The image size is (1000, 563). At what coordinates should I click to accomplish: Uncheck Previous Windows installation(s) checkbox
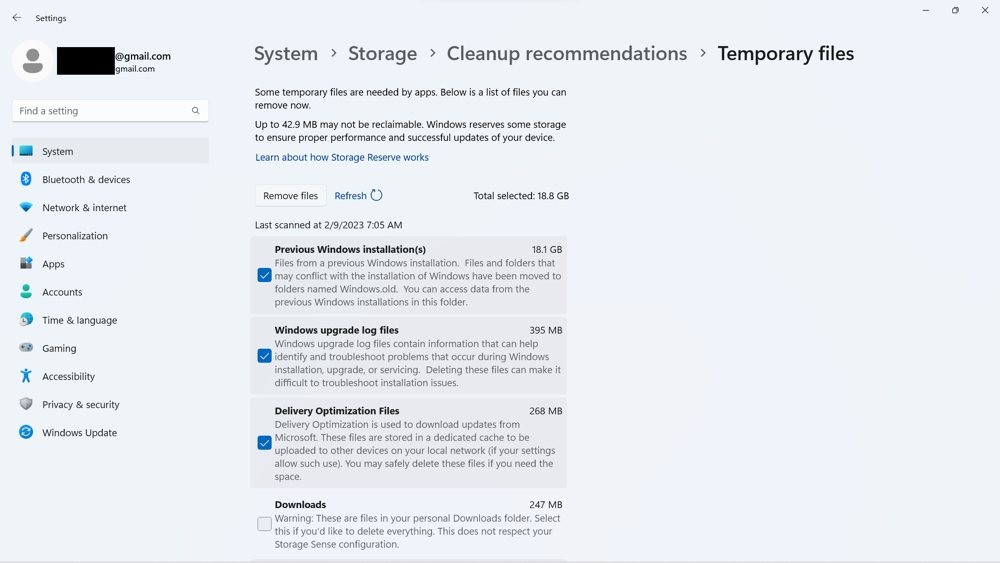pyautogui.click(x=264, y=275)
